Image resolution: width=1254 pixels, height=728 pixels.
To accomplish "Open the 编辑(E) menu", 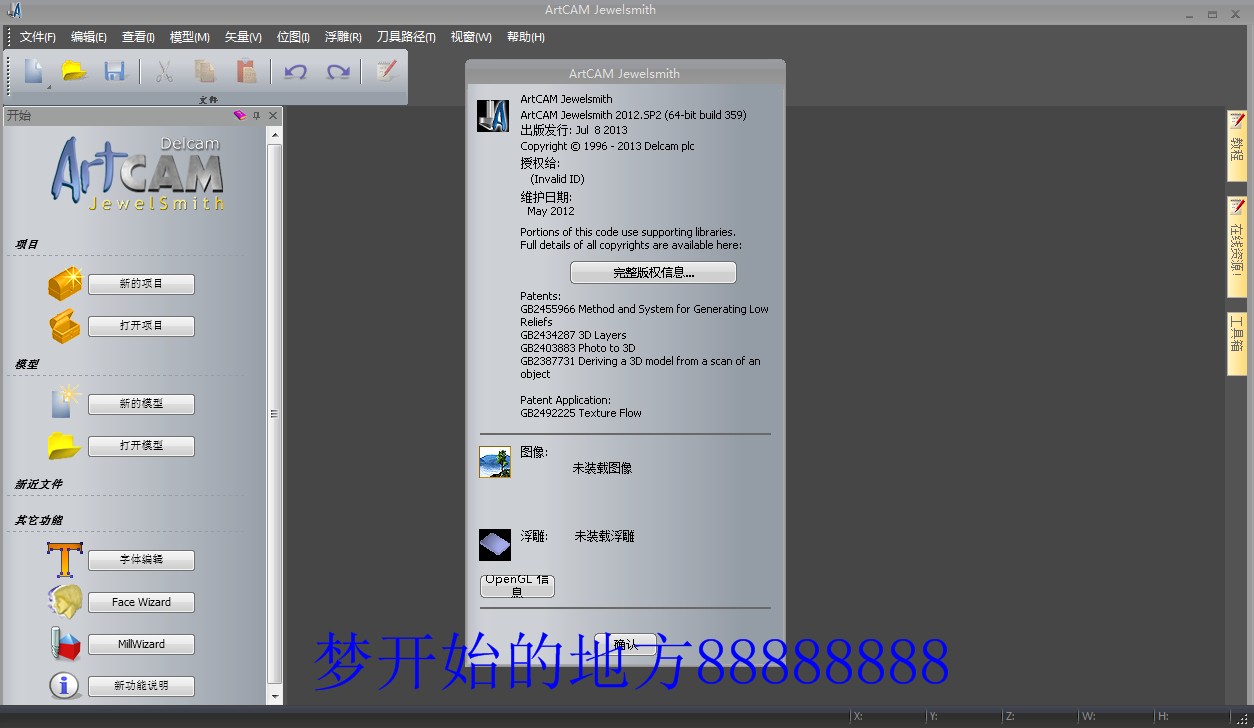I will (89, 37).
